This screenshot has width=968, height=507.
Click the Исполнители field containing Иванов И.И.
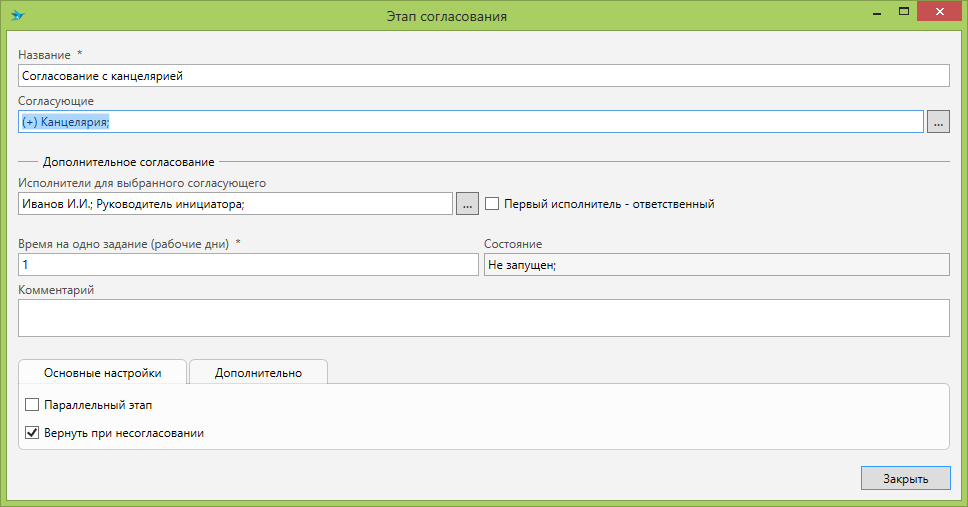tap(235, 204)
